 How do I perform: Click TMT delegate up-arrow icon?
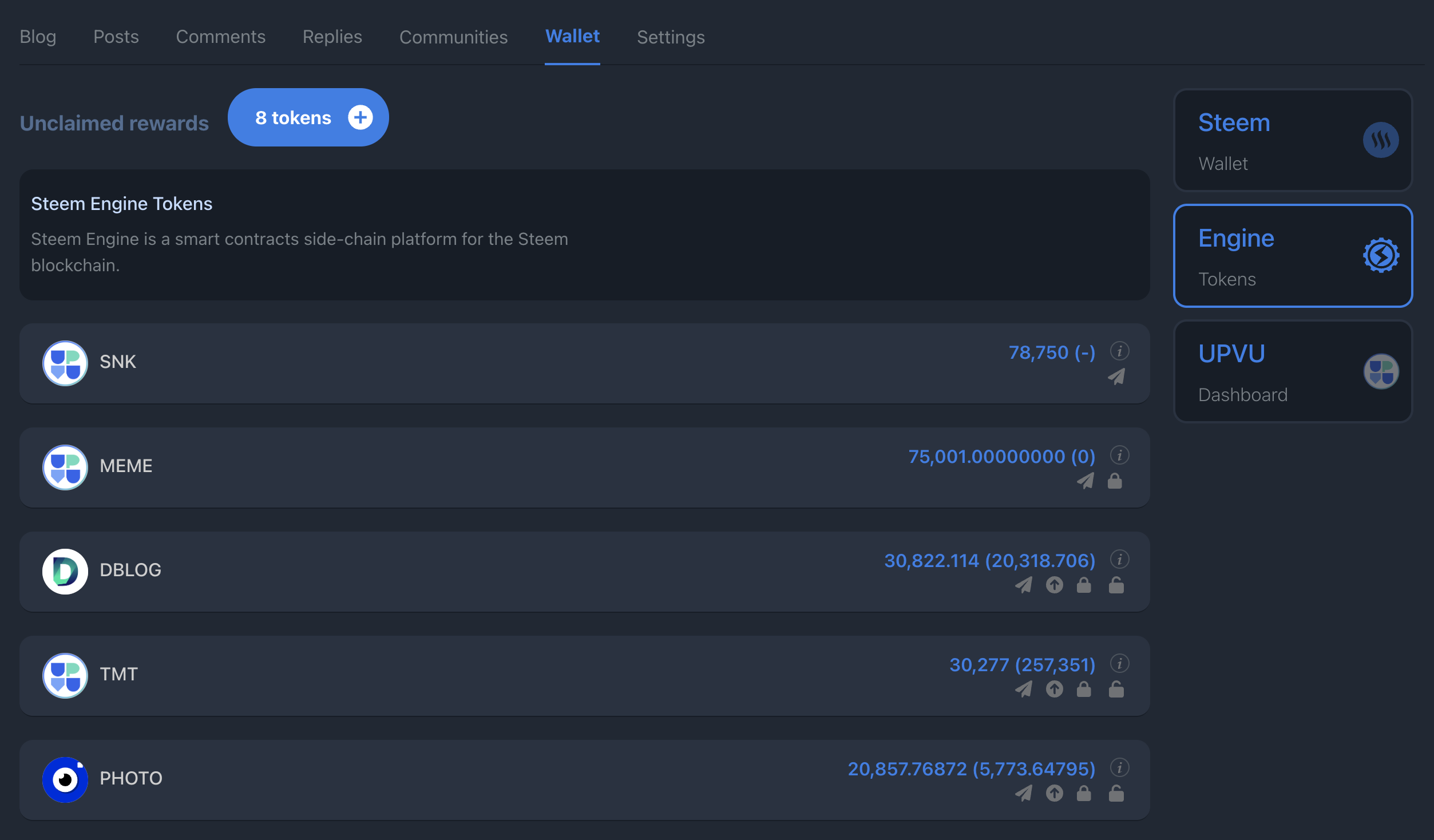(1054, 689)
